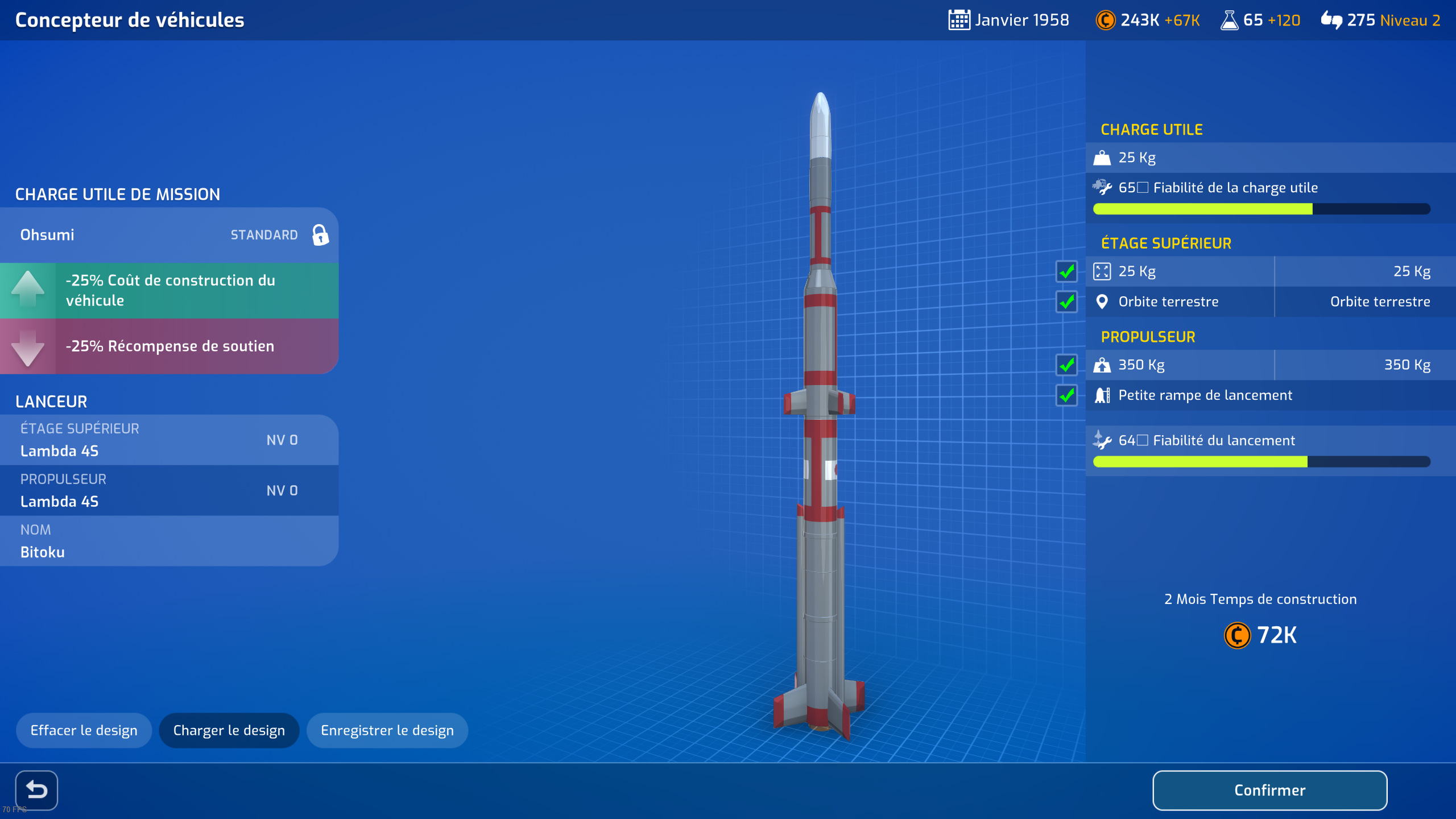Click the Fiabilité de la charge utile label
Image resolution: width=1456 pixels, height=819 pixels.
coord(1235,188)
